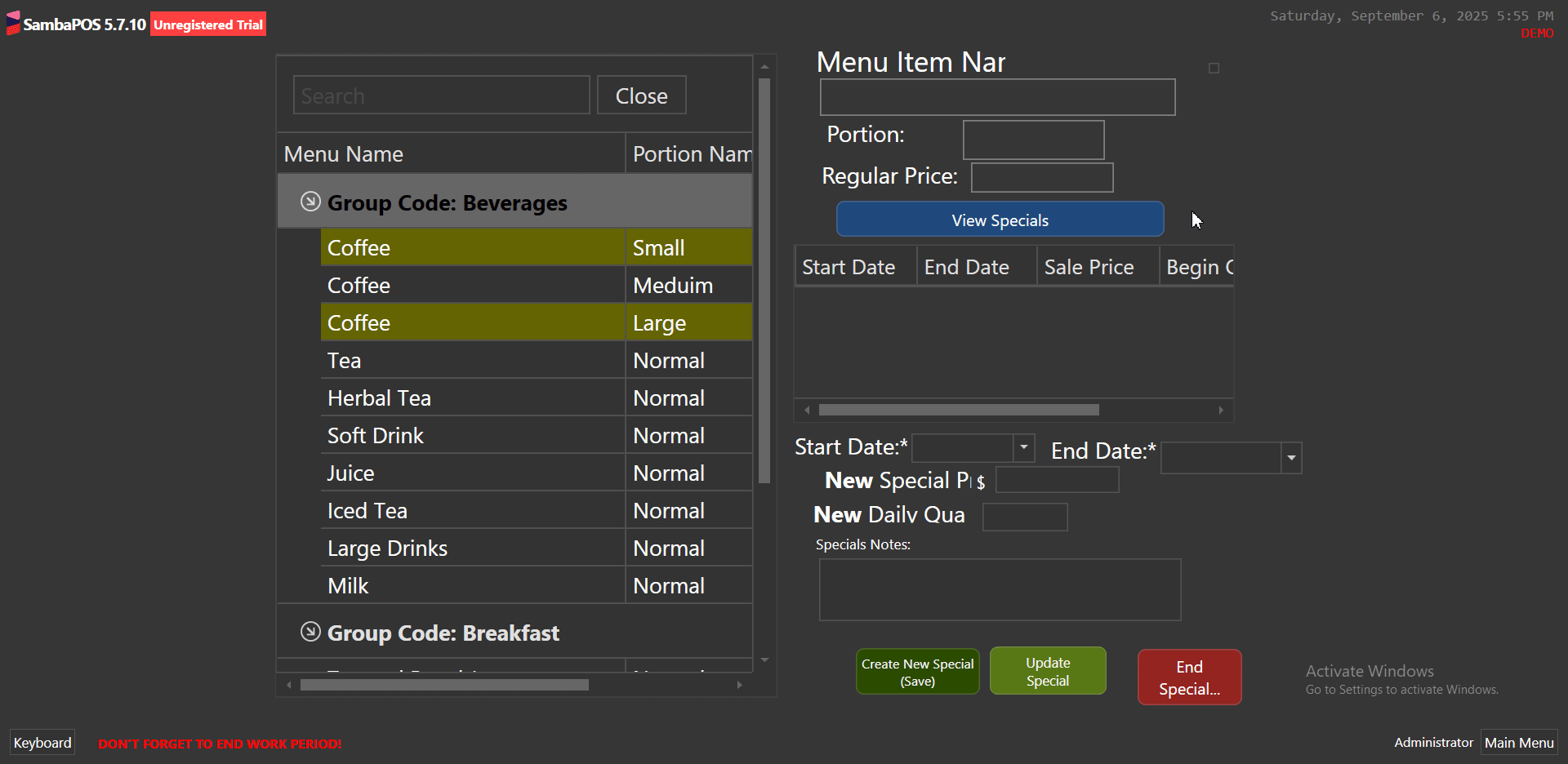Click inside the Search input field

tap(440, 95)
